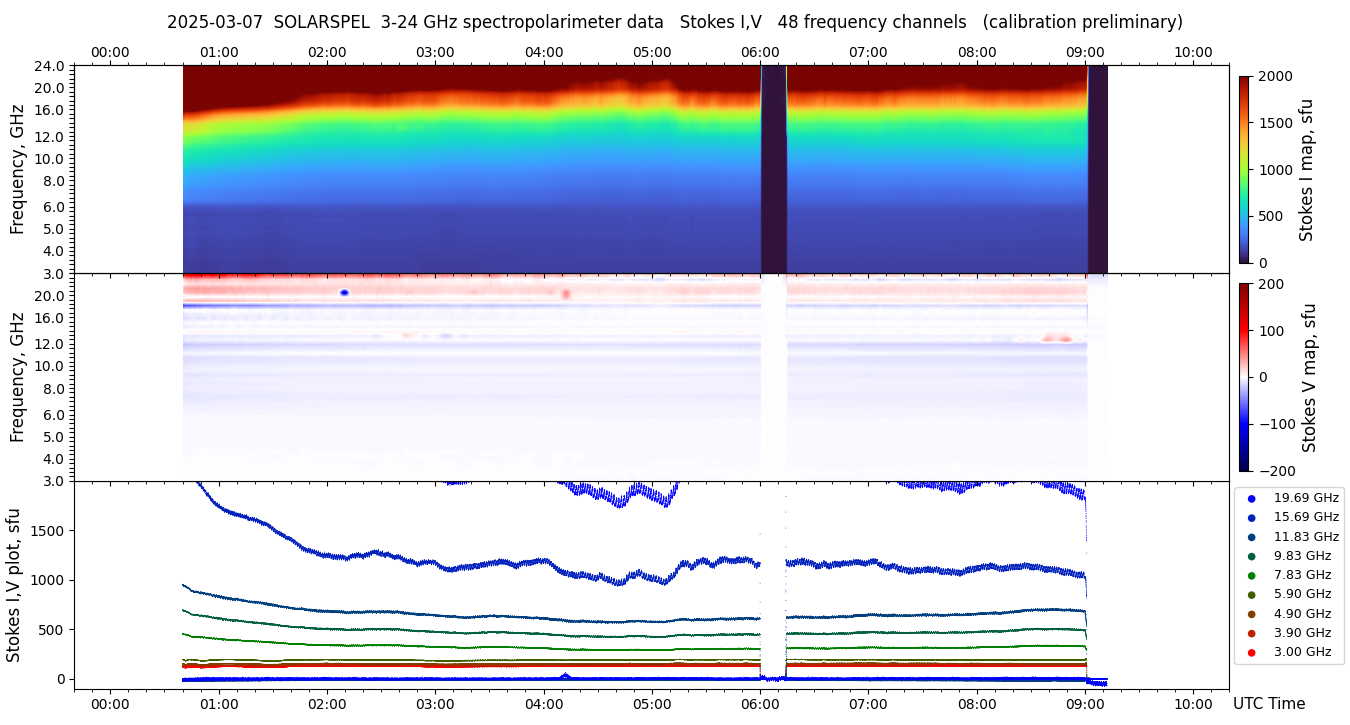The image size is (1350, 725).
Task: Click the 19.69 GHz legend marker dot
Action: tap(1251, 498)
